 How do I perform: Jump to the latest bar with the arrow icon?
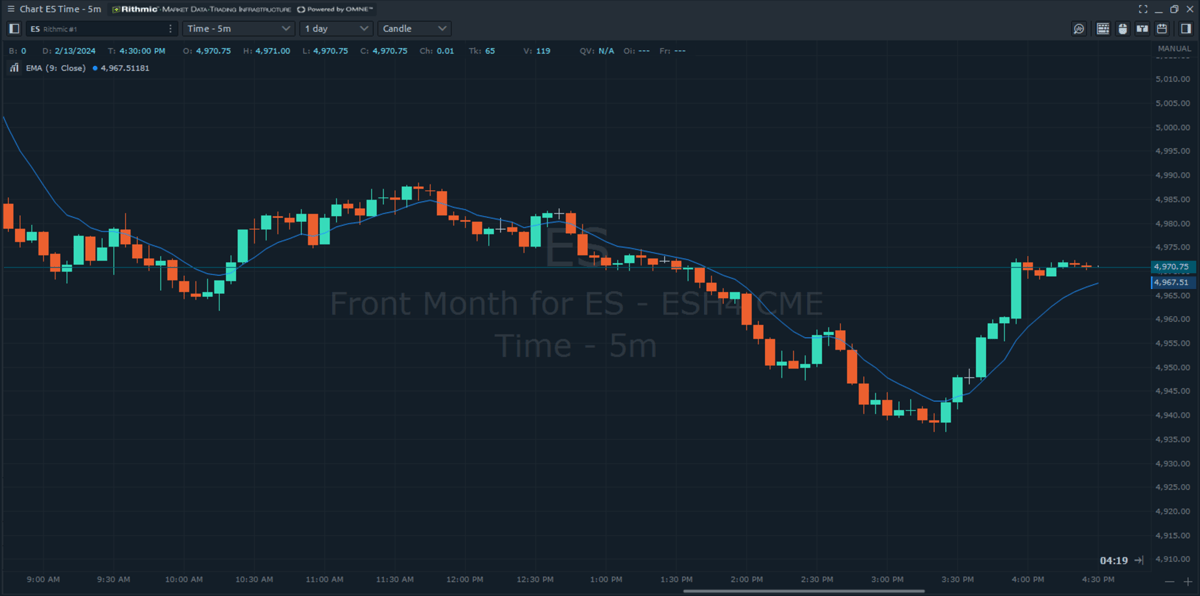click(x=1139, y=561)
